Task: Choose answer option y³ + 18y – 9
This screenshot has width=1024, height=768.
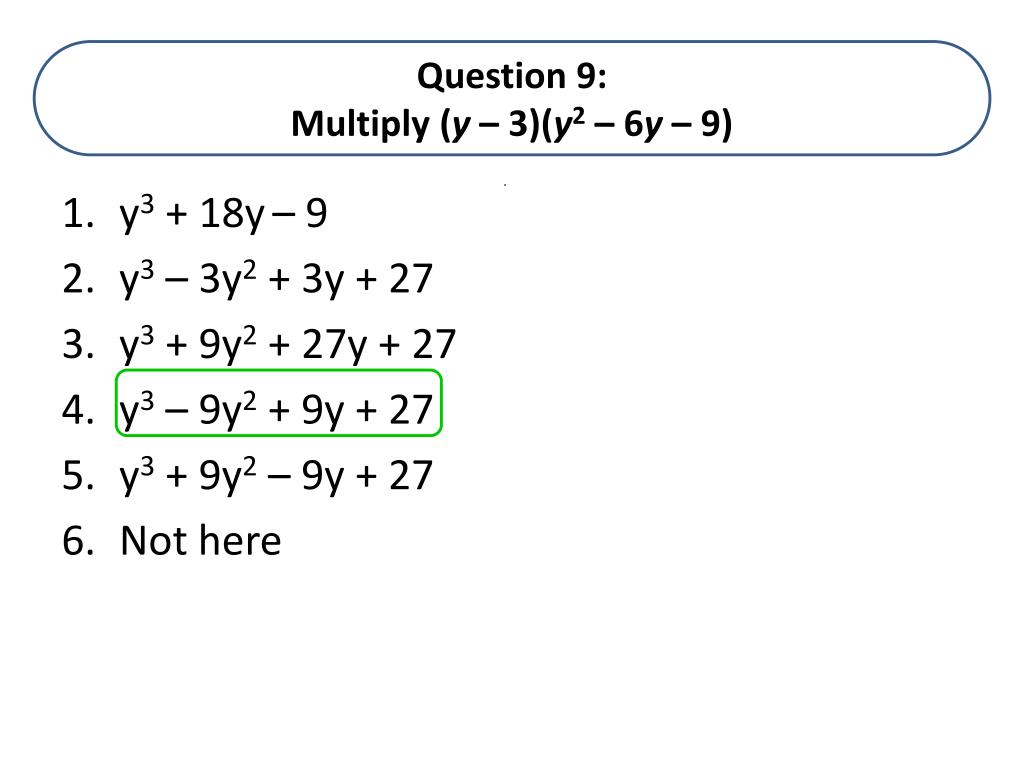Action: tap(223, 214)
